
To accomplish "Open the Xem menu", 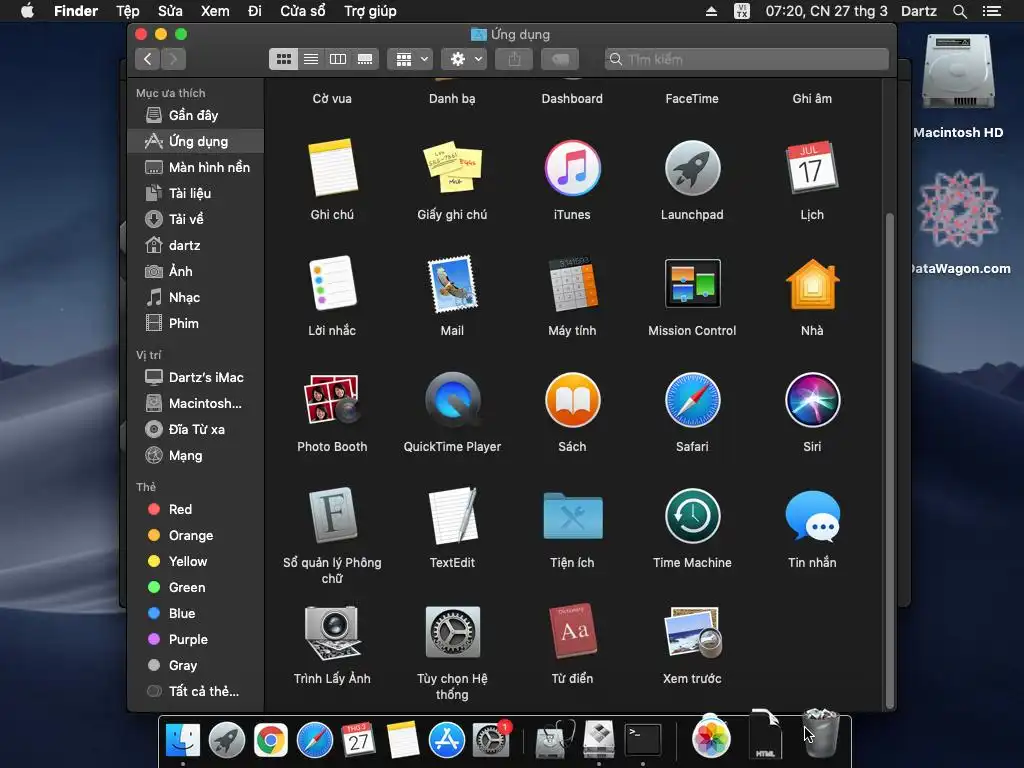I will 215,11.
